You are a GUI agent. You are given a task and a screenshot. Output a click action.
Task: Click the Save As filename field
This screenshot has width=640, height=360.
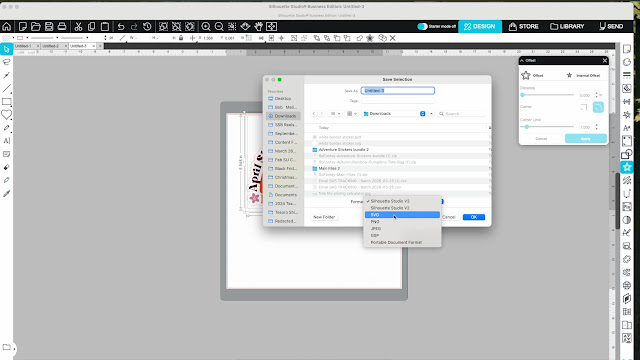pyautogui.click(x=398, y=91)
